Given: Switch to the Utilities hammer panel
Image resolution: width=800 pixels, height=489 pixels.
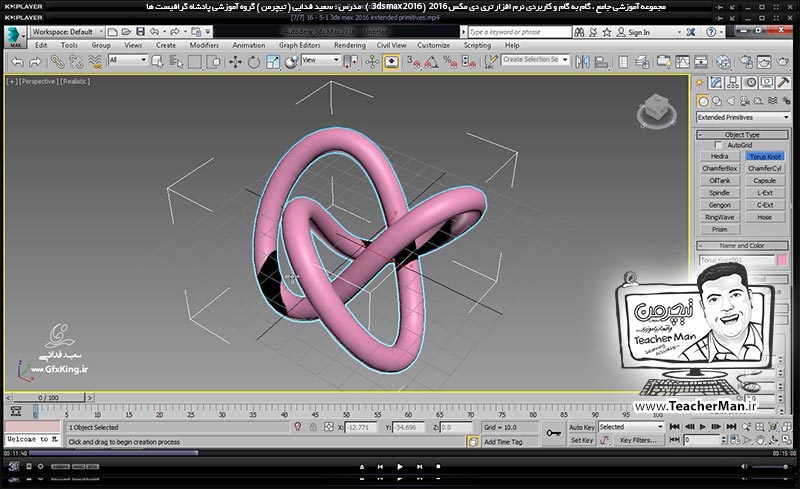Looking at the screenshot, I should 784,83.
